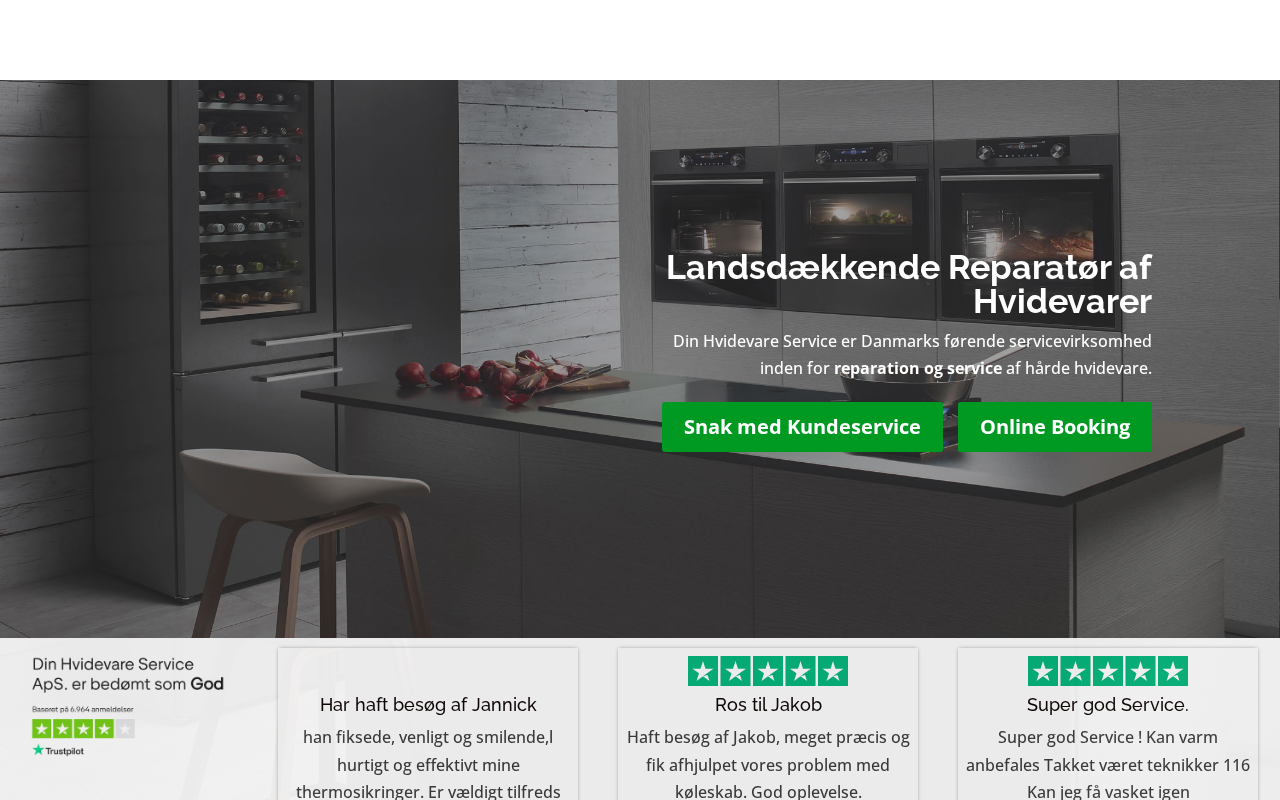
Task: Open the Har haft besøg af Jannick review
Action: pos(428,705)
